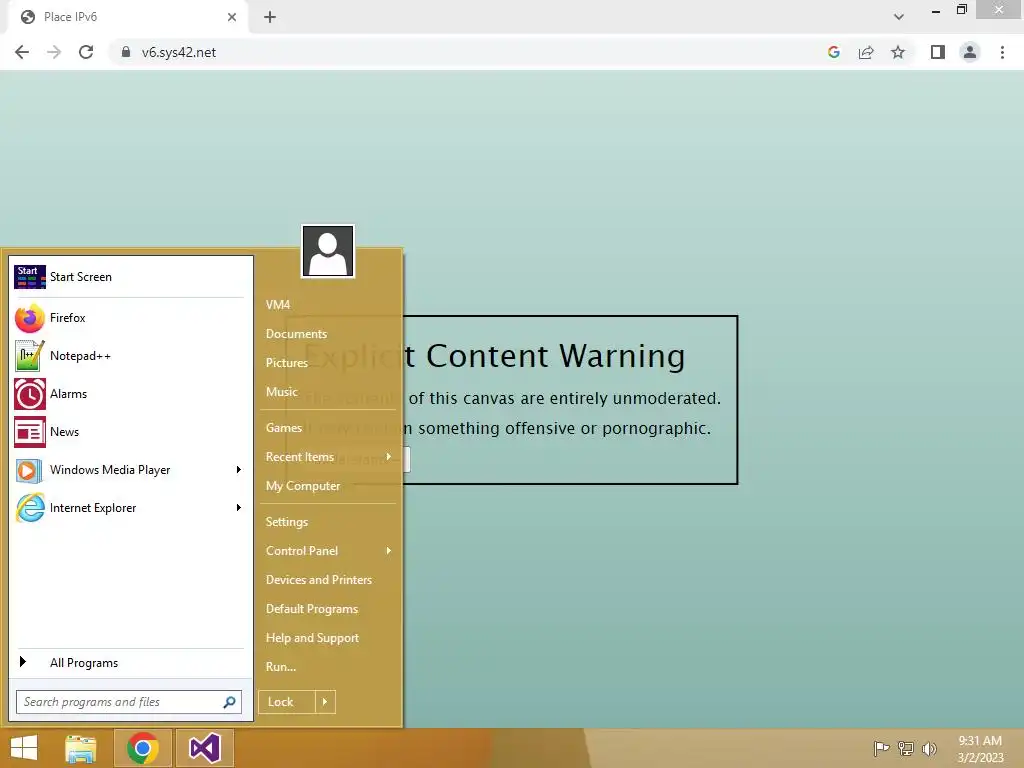Viewport: 1024px width, 768px height.
Task: Open My Computer
Action: point(302,486)
